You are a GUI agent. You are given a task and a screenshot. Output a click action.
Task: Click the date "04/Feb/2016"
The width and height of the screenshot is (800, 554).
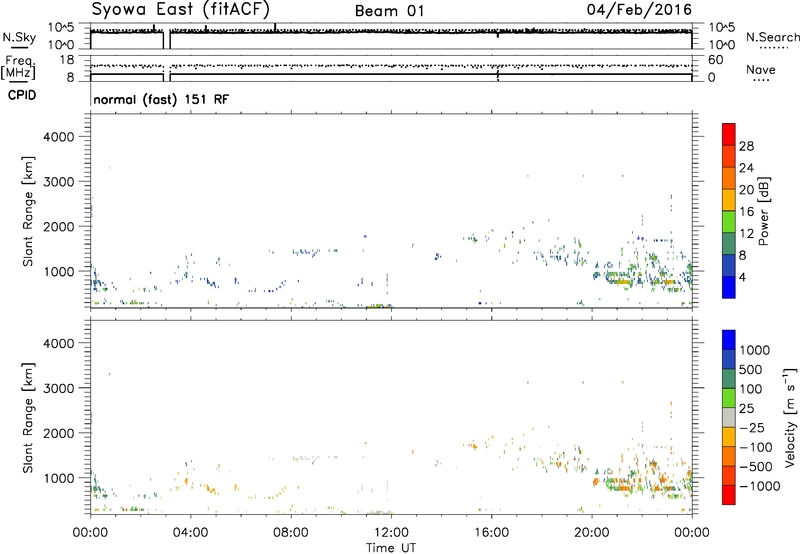coord(639,9)
